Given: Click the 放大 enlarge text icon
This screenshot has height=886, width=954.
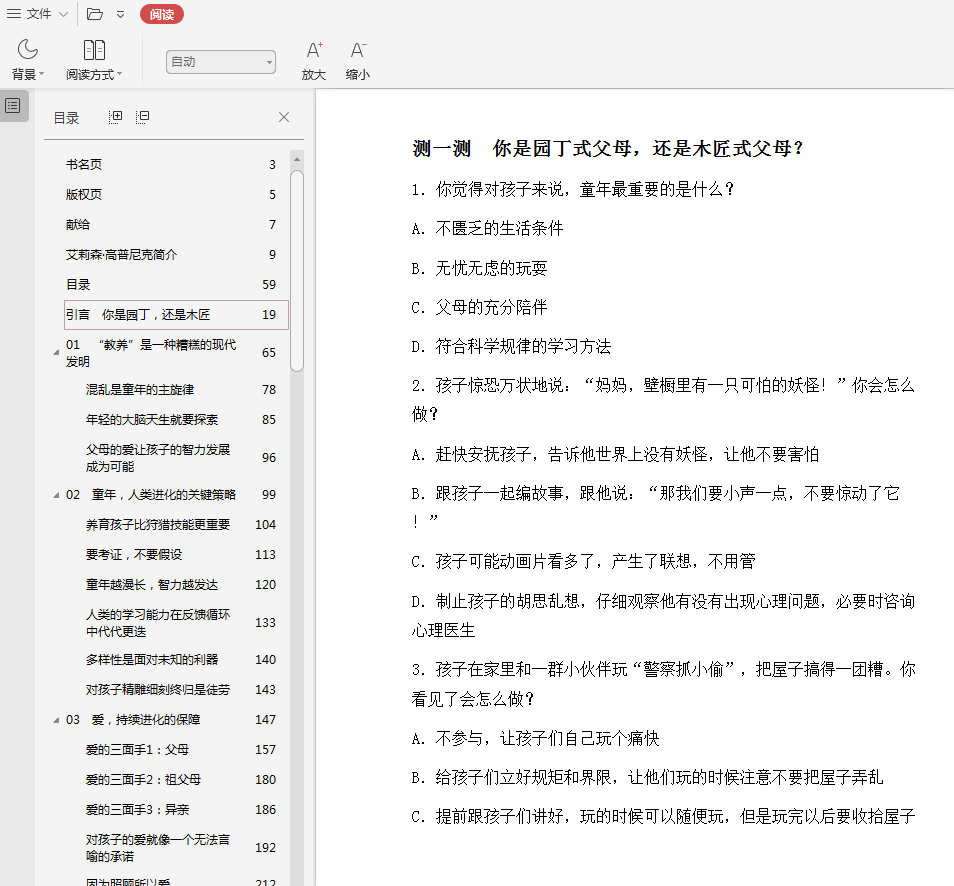Looking at the screenshot, I should point(314,50).
